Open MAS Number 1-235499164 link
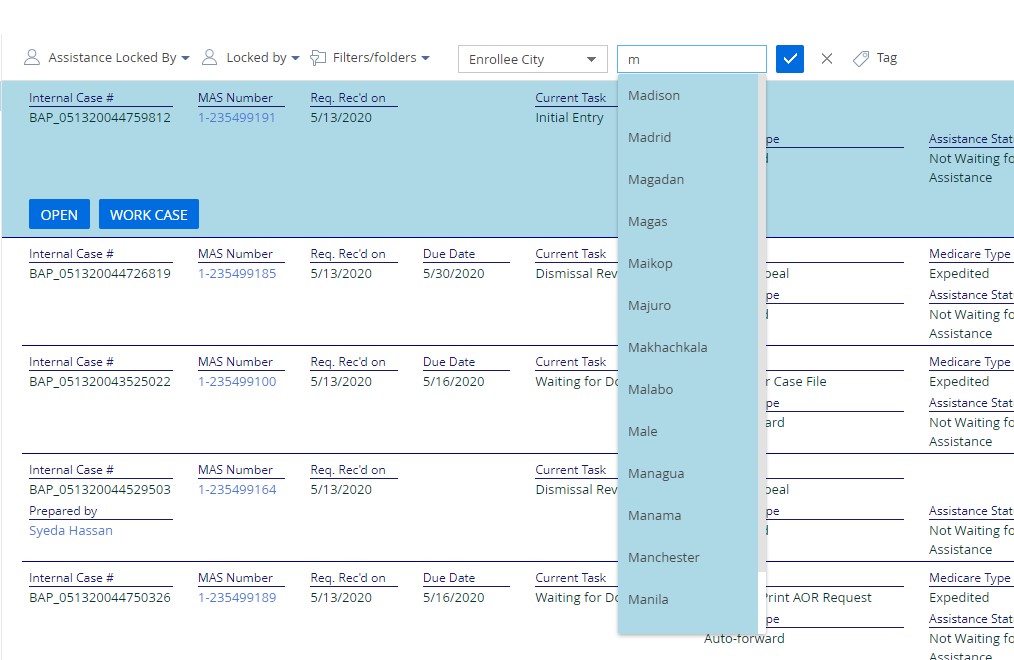The width and height of the screenshot is (1014, 660). tap(237, 489)
